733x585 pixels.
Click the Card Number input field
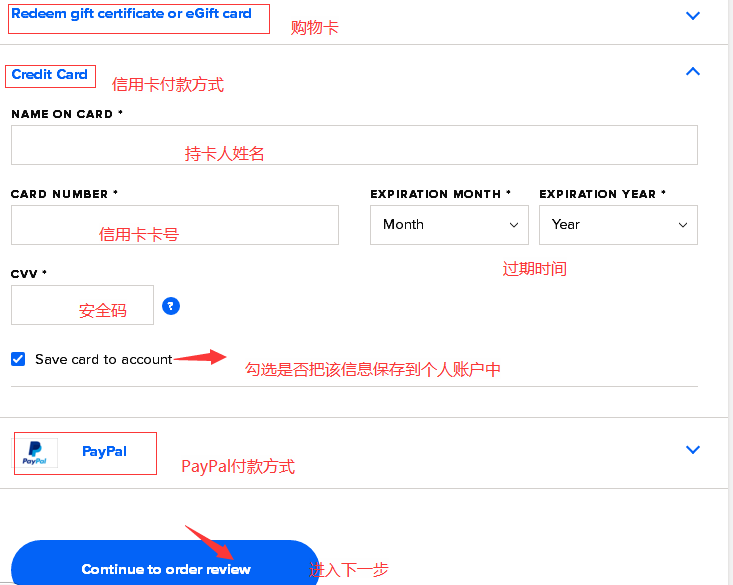[175, 225]
